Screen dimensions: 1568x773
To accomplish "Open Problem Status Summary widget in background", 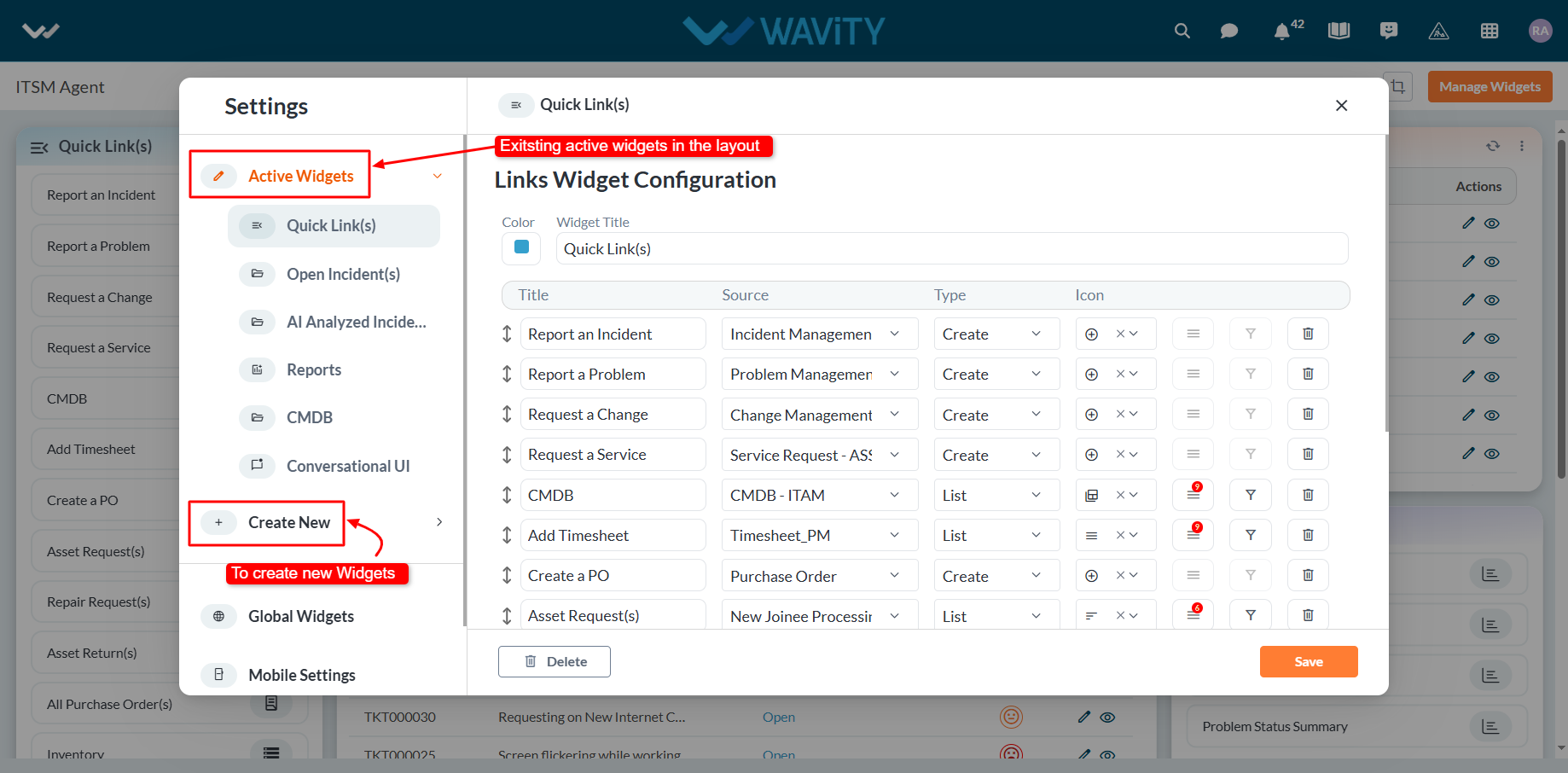I will pos(1356,727).
